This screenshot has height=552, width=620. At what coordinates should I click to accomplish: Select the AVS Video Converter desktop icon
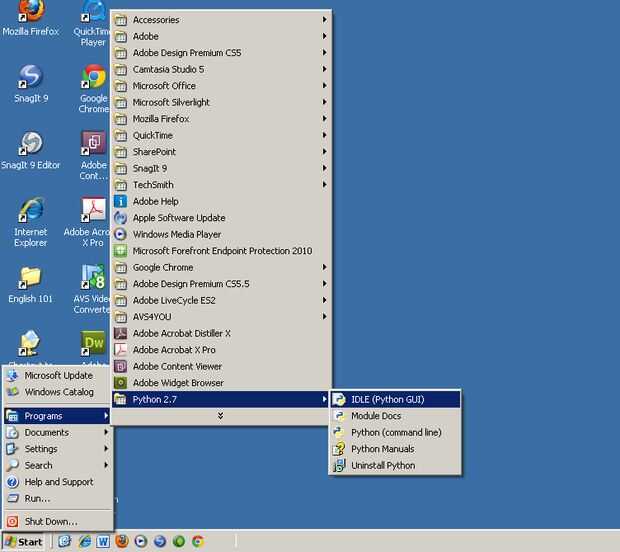point(92,289)
